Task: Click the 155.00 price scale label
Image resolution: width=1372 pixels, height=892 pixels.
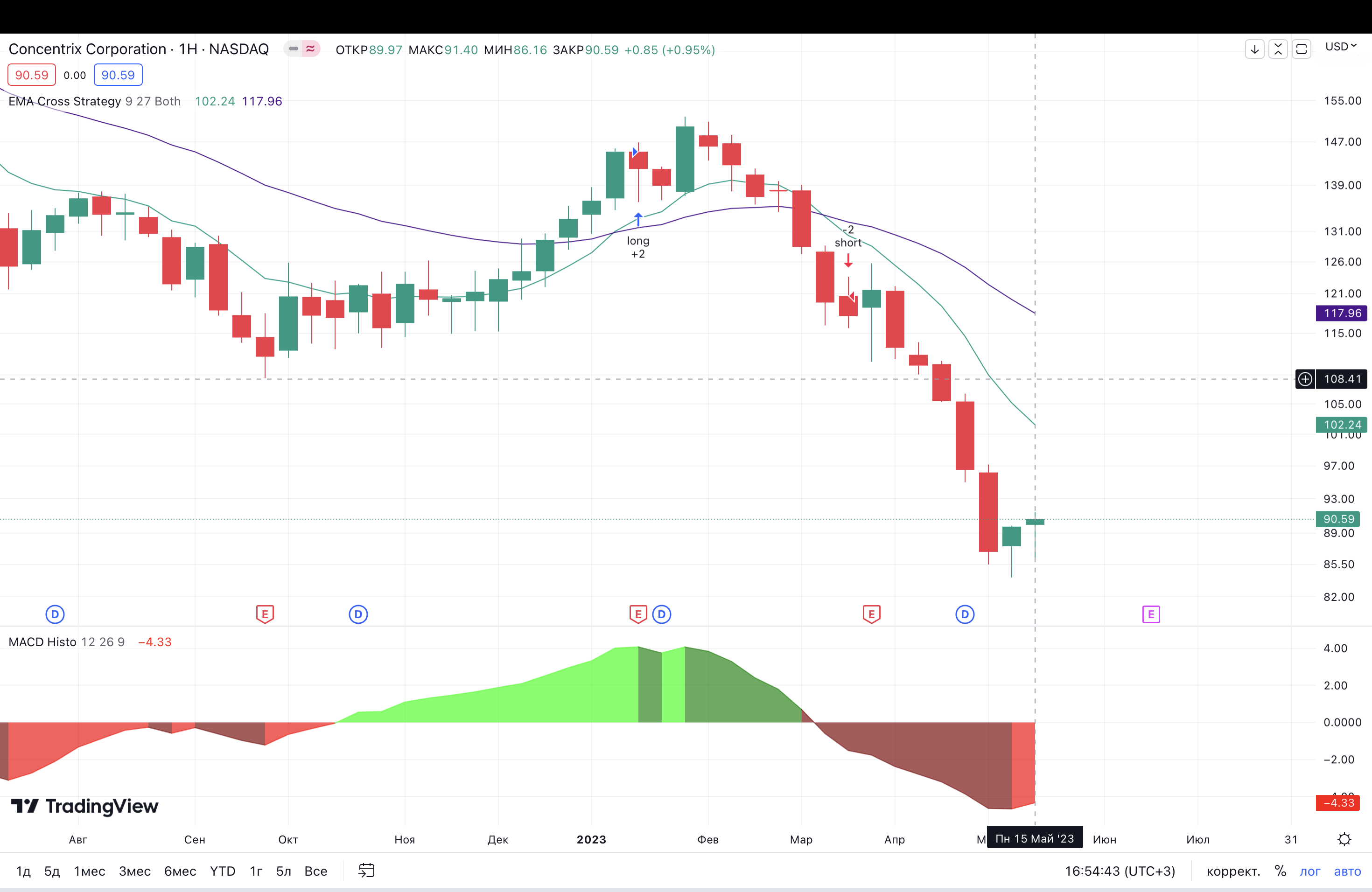Action: pos(1343,101)
